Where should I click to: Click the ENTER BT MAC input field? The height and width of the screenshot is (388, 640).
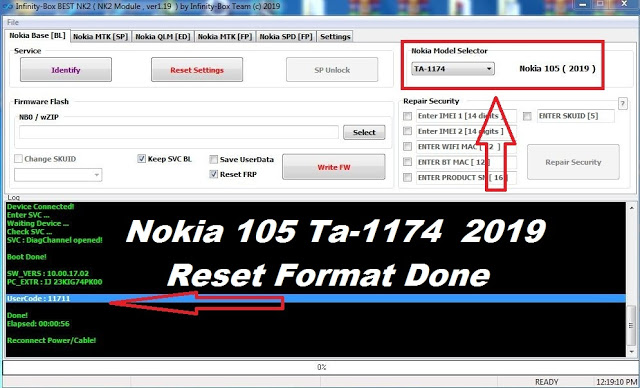point(466,162)
